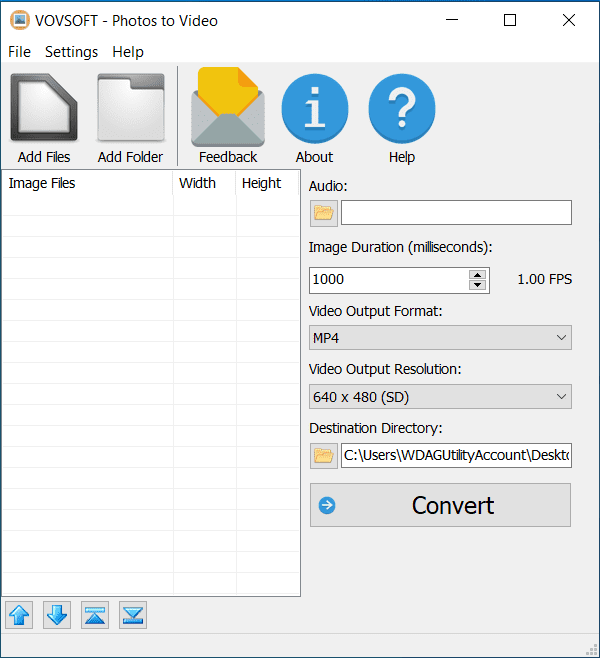Increase image duration with up arrow
The height and width of the screenshot is (658, 600).
(x=477, y=275)
